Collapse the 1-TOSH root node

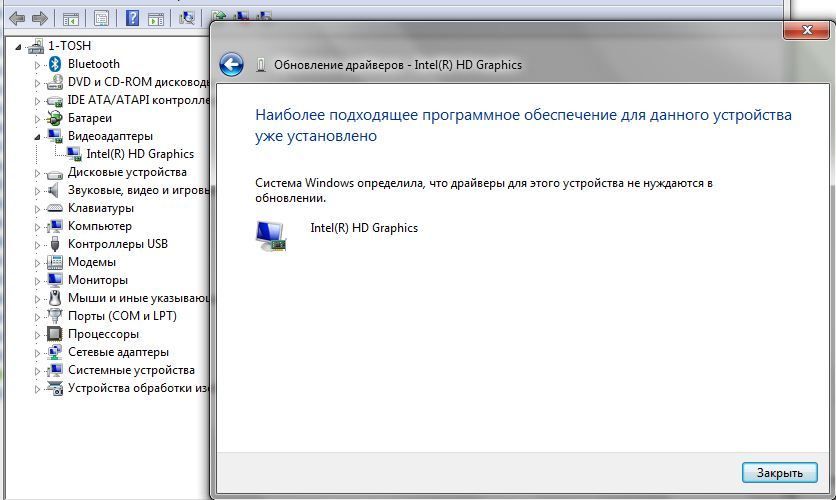[18, 47]
